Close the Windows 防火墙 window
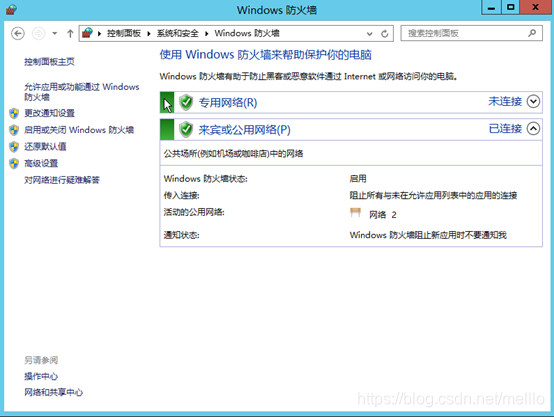554x417 pixels. pos(535,7)
